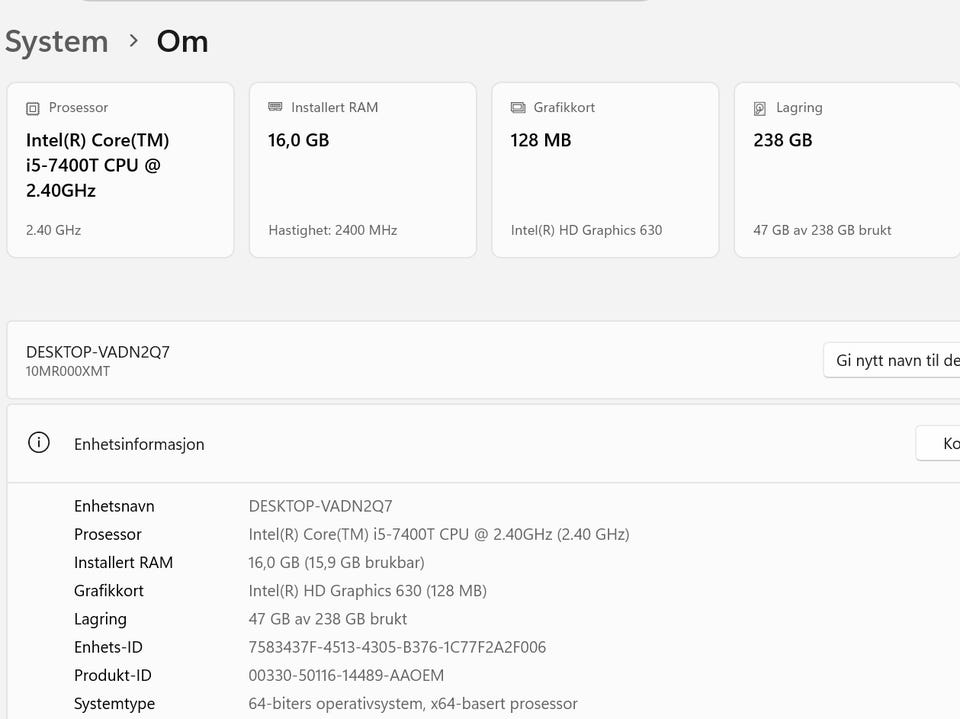Click the 'Enhetsnavn' row label
The height and width of the screenshot is (719, 960).
tap(114, 506)
